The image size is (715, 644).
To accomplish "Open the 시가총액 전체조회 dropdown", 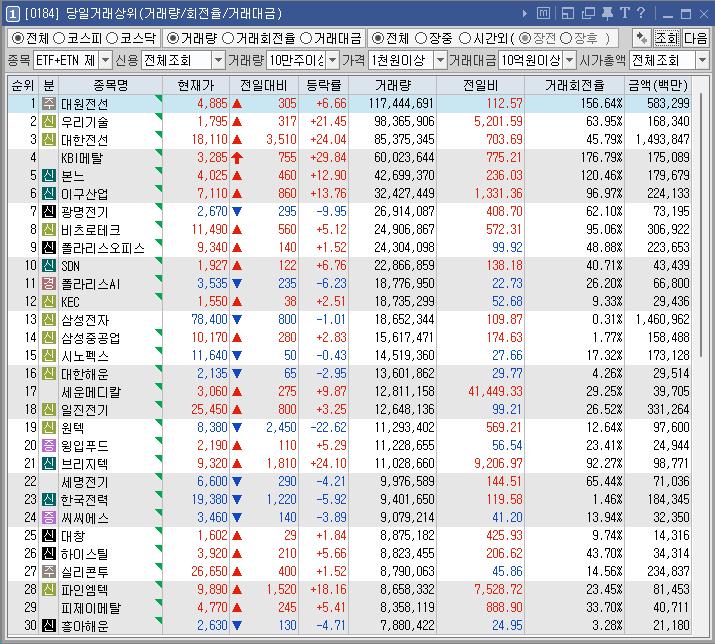I will click(x=702, y=60).
